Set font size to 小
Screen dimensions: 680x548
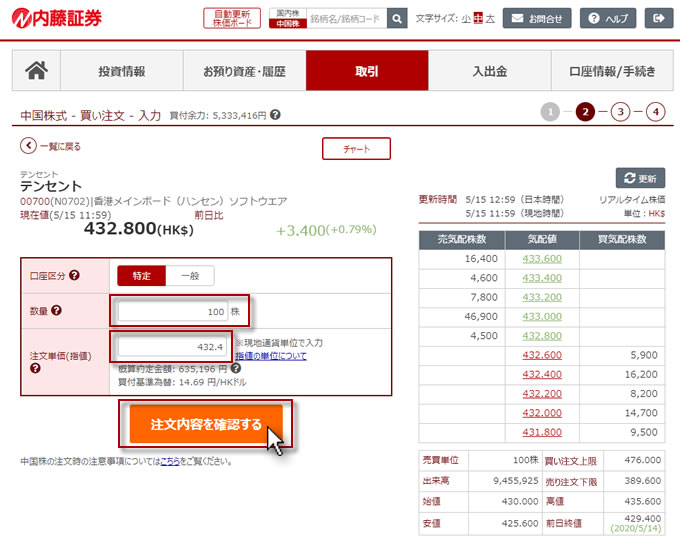[466, 19]
